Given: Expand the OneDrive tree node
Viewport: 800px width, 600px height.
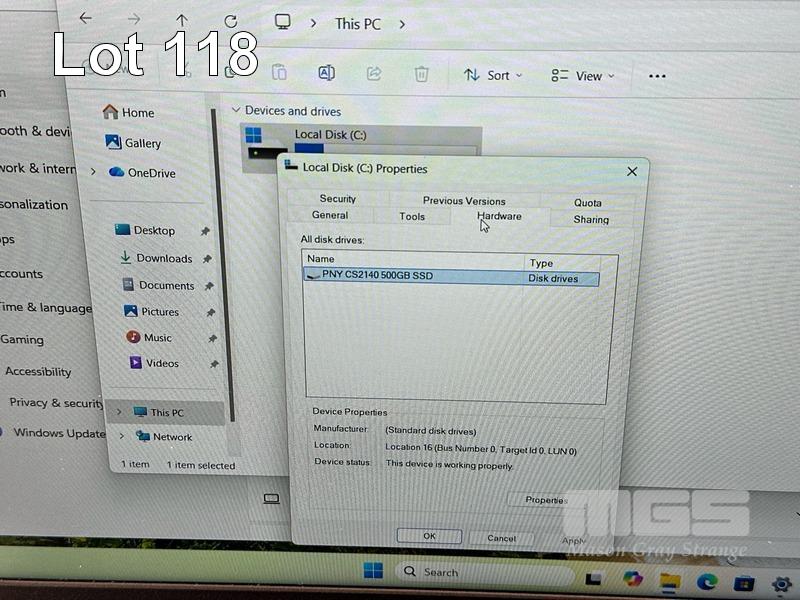Looking at the screenshot, I should [x=93, y=172].
